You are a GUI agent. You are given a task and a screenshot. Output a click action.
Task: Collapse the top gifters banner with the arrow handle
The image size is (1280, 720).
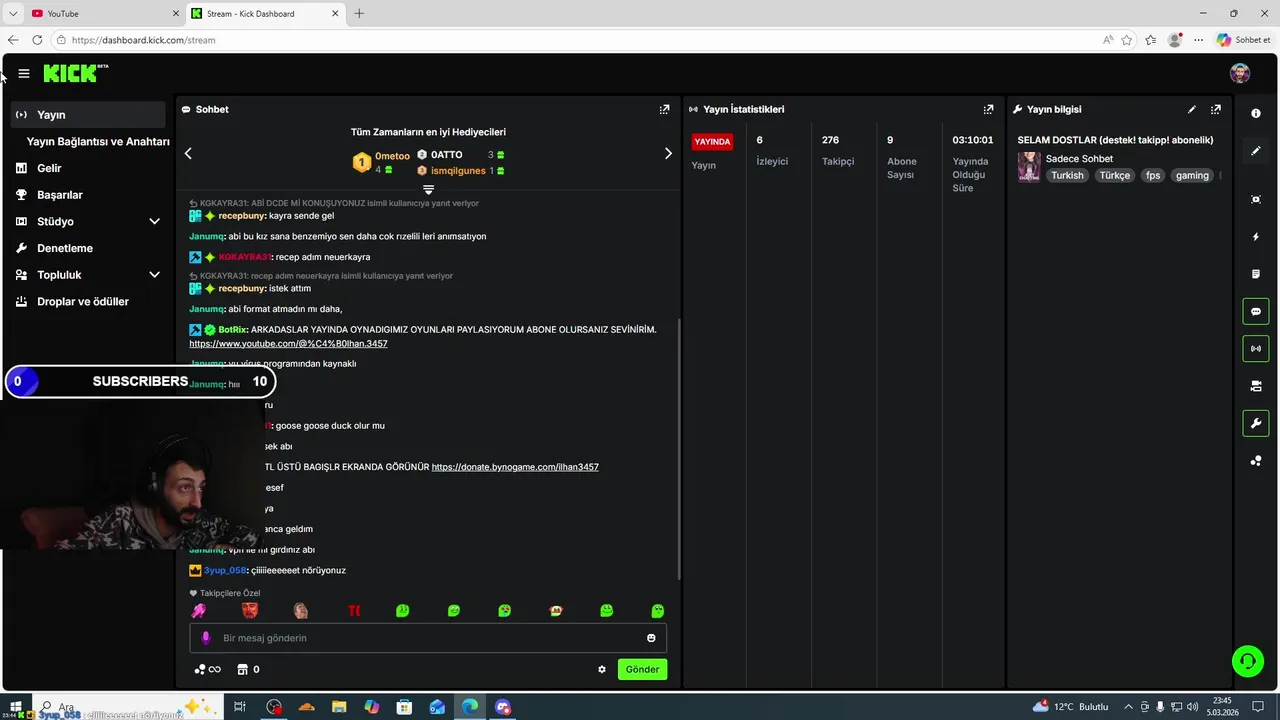pyautogui.click(x=428, y=190)
